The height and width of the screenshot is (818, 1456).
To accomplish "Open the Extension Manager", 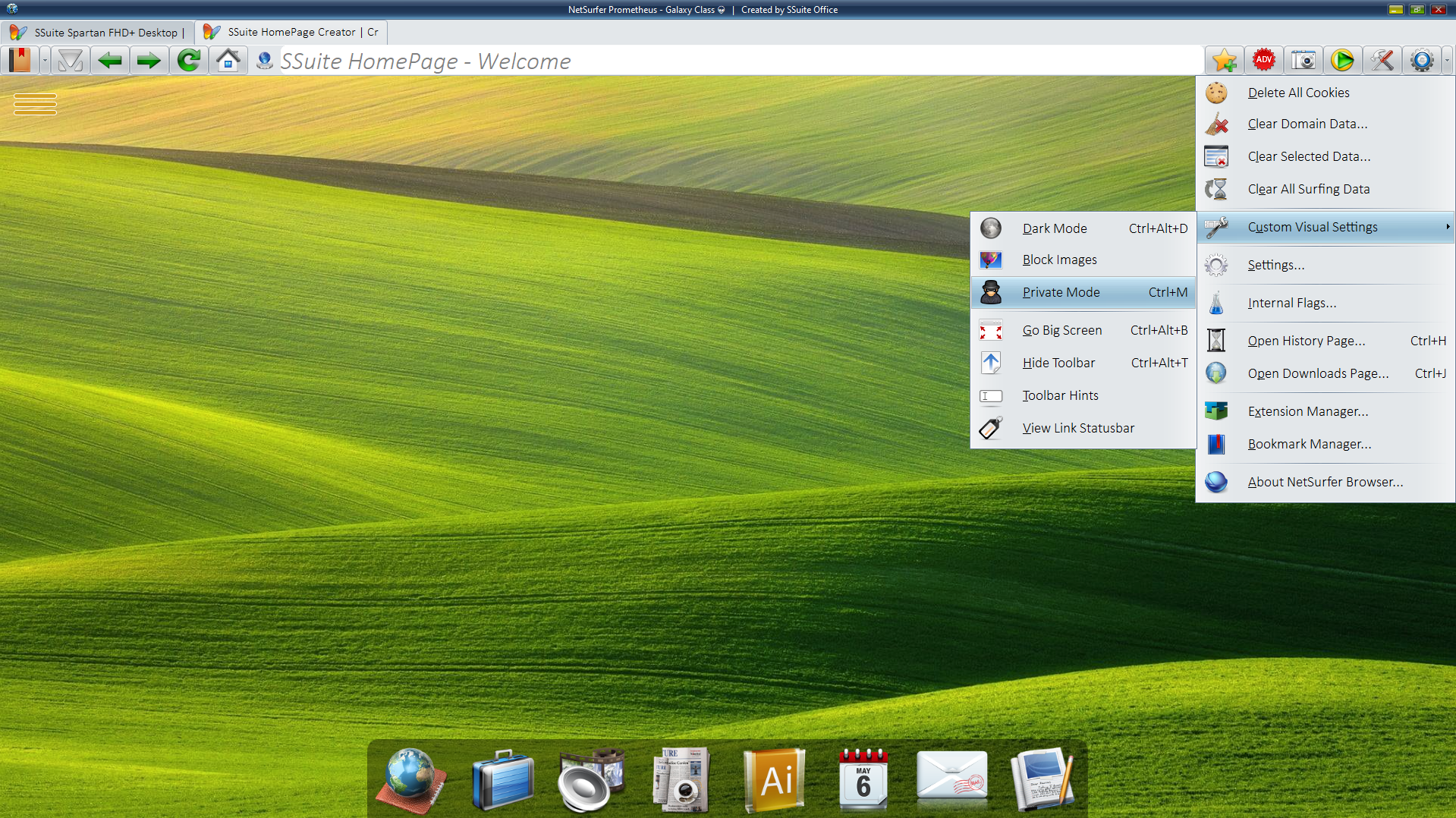I will click(1307, 411).
